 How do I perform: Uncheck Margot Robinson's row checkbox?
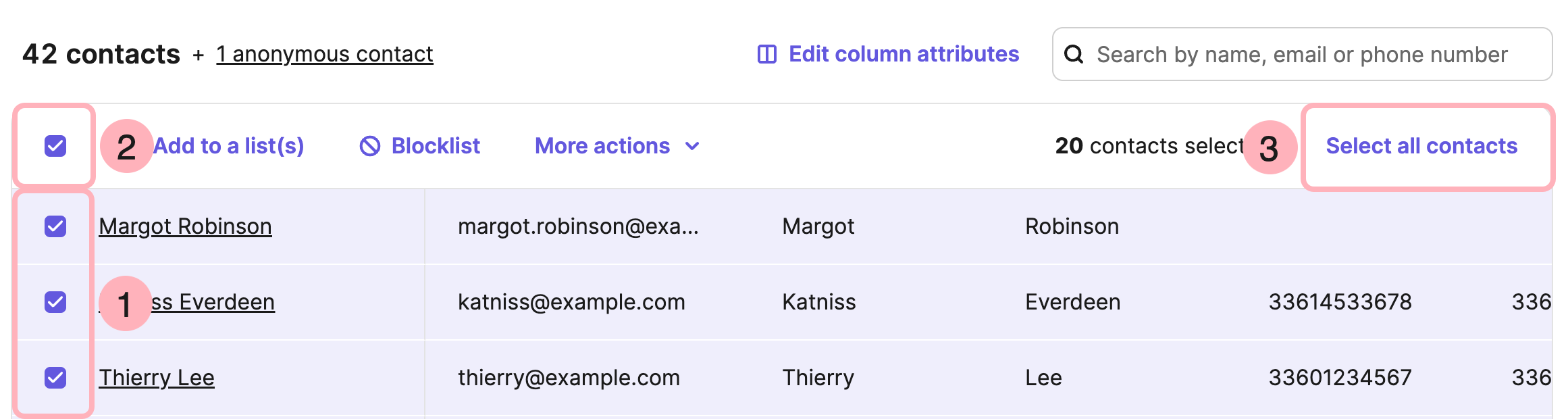55,226
